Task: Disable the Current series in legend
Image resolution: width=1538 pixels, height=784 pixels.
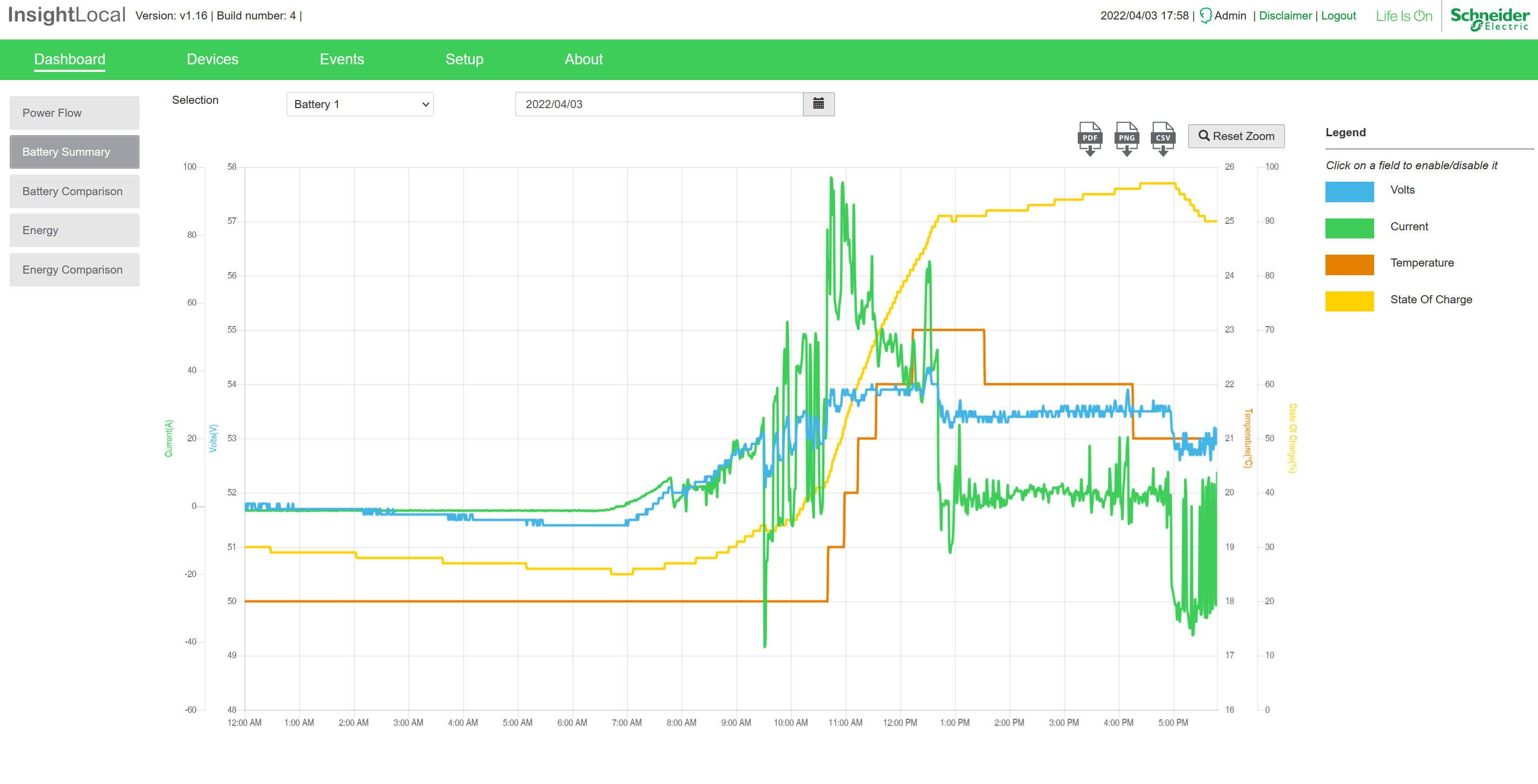Action: click(1408, 227)
